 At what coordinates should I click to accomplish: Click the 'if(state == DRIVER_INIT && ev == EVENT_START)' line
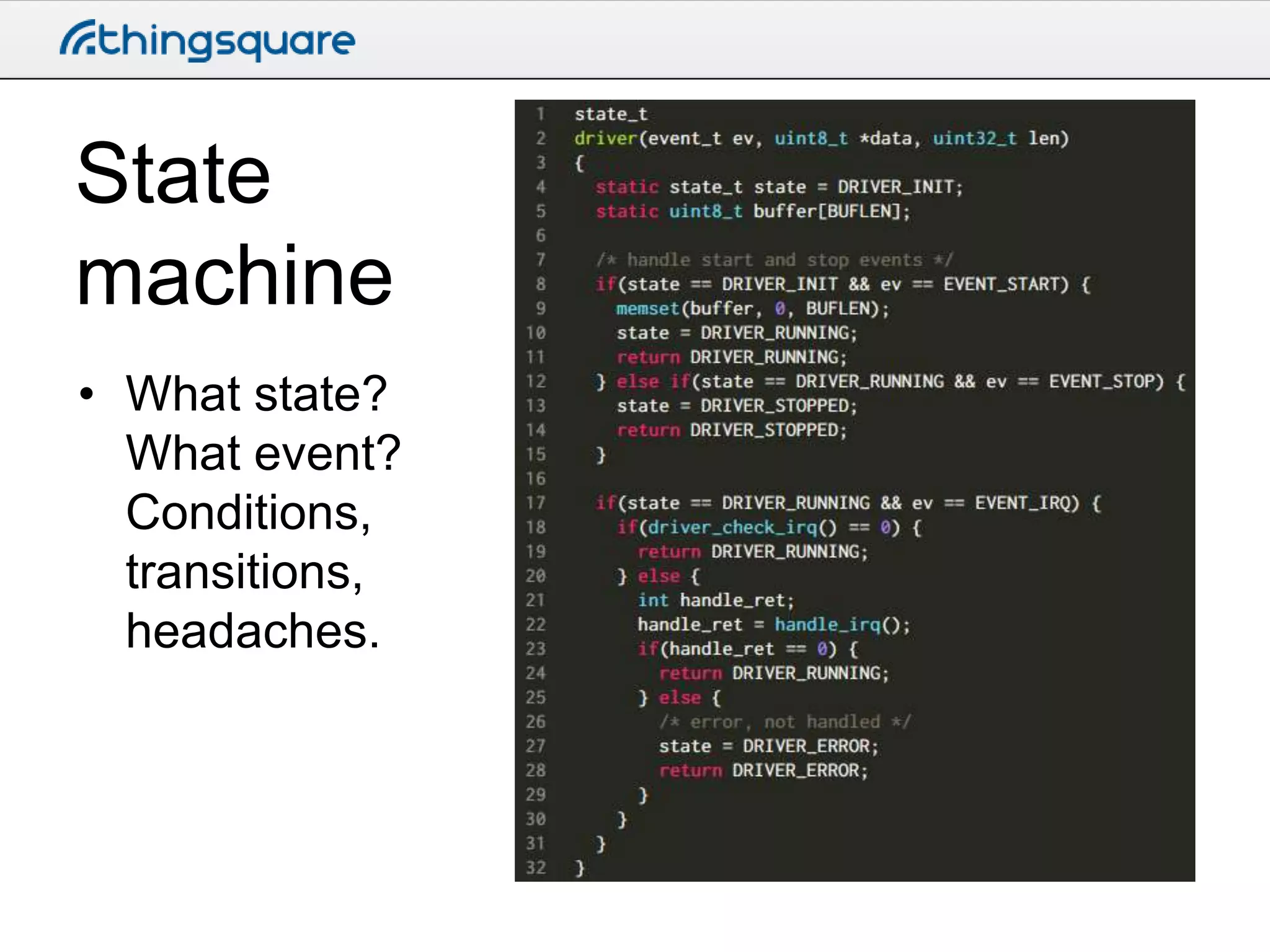[843, 284]
